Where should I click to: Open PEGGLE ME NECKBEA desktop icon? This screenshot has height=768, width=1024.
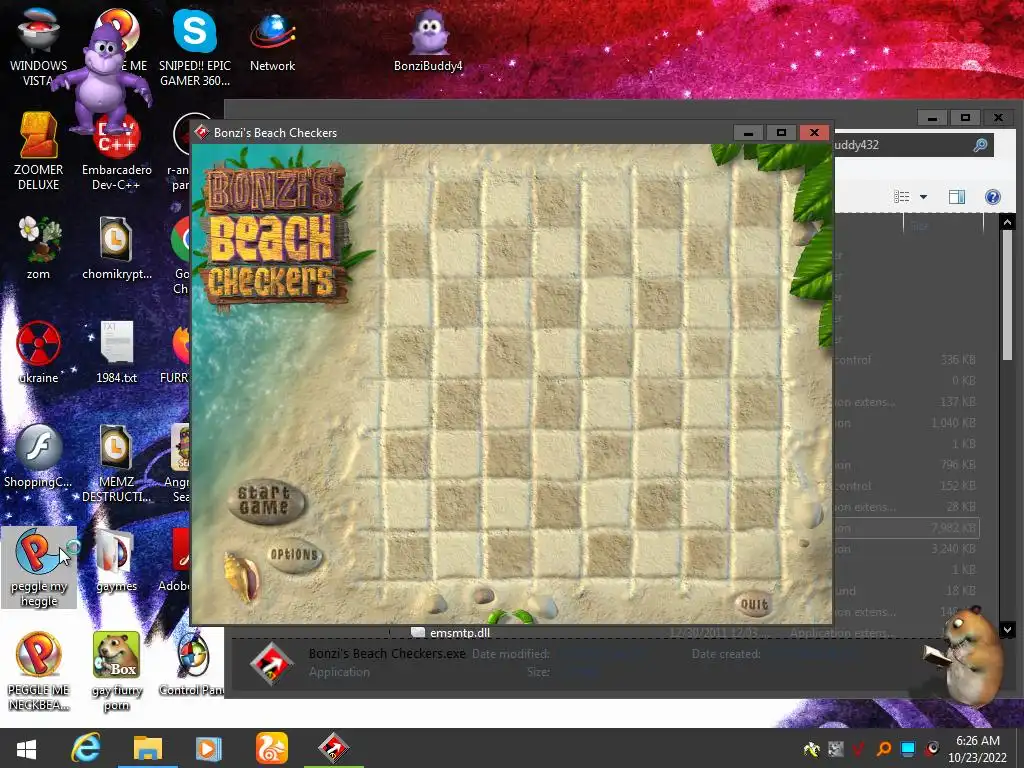tap(39, 671)
